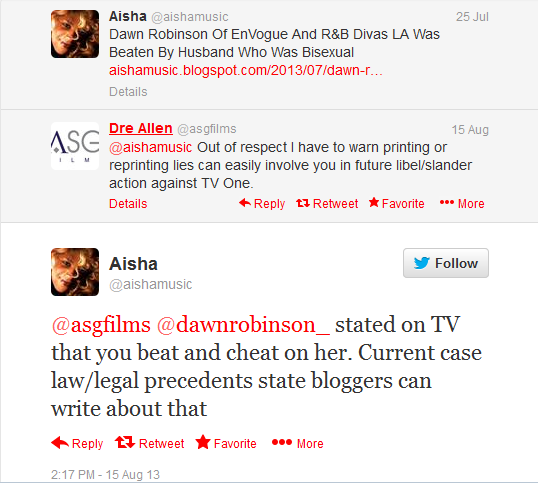The image size is (538, 483).
Task: Expand Details on Aisha's 25 Jul tweet
Action: (x=128, y=92)
